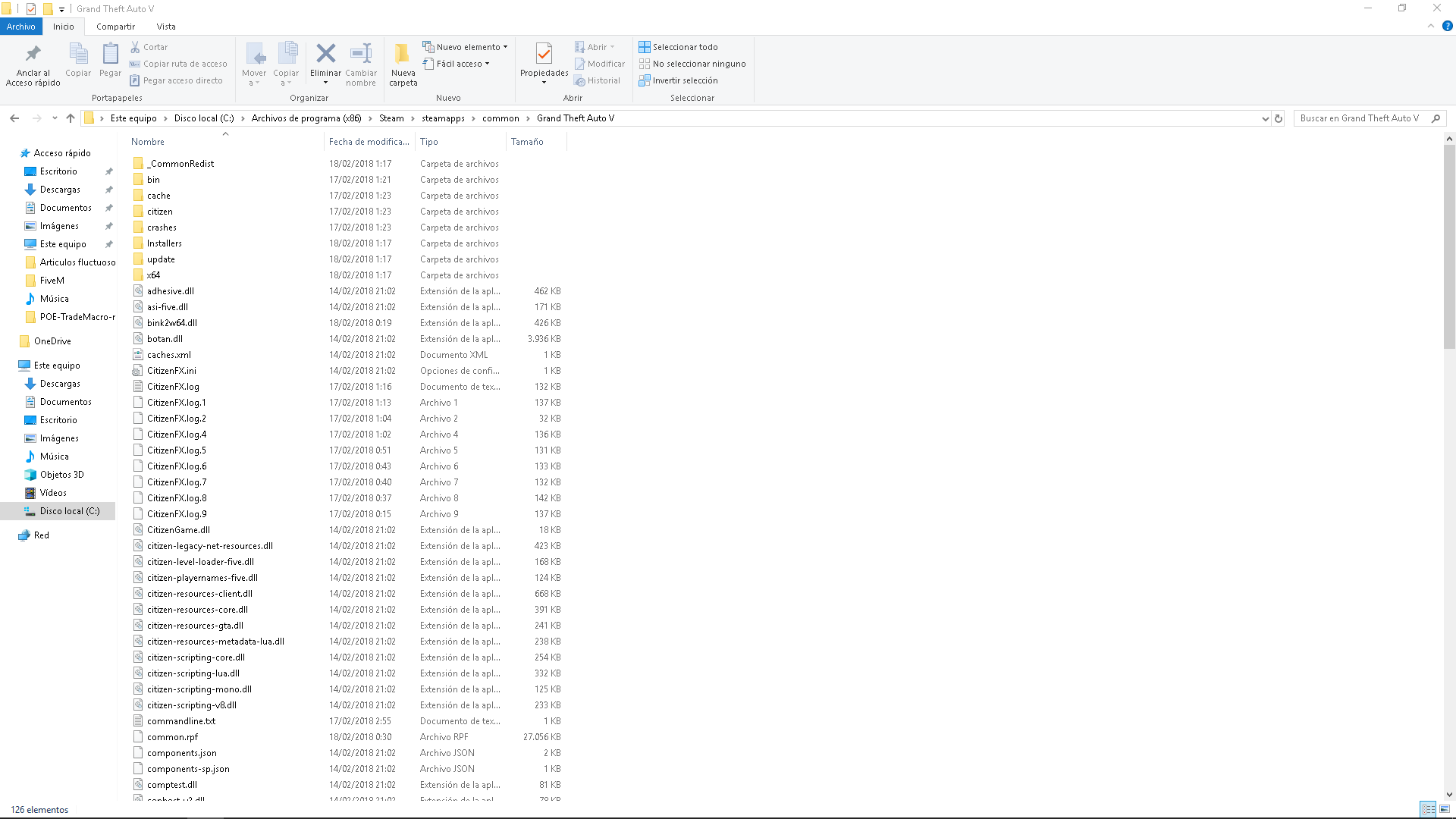Switch to details view in status bar

pos(1428,809)
